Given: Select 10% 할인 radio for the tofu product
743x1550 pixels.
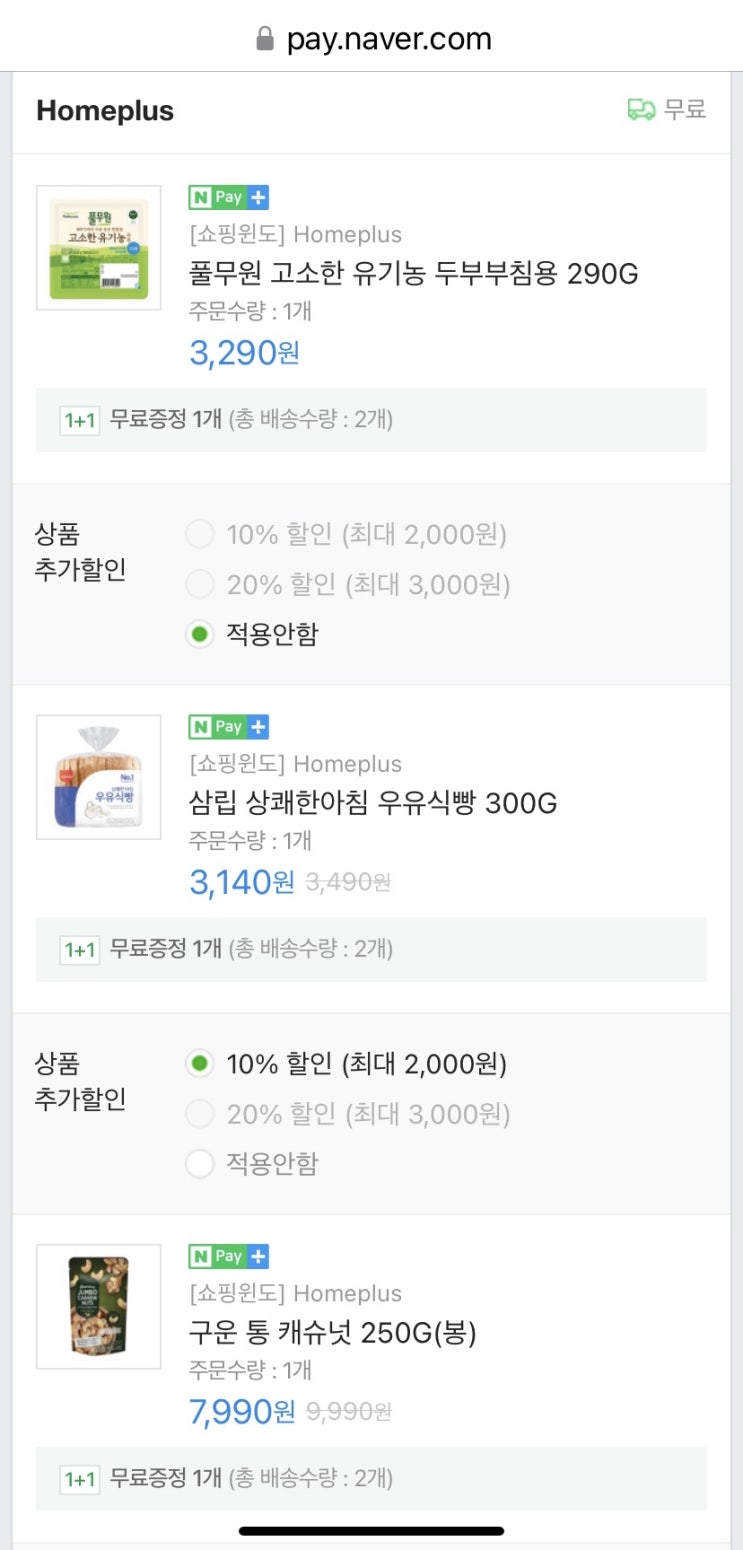Looking at the screenshot, I should pos(200,535).
